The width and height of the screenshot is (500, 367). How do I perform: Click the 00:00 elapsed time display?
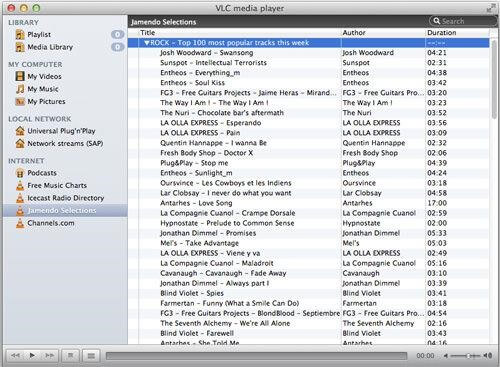pyautogui.click(x=425, y=356)
